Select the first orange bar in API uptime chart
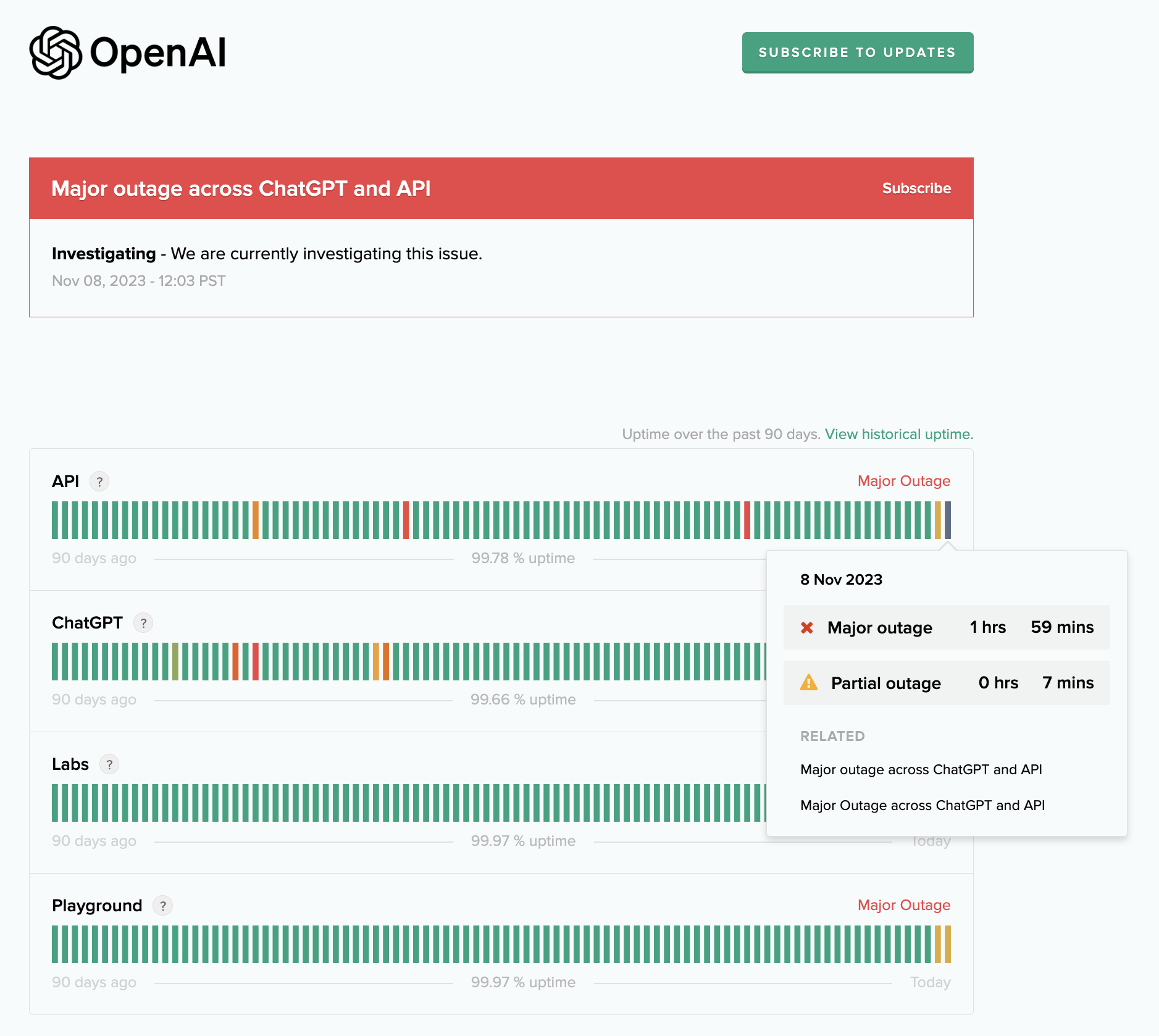Screen dimensions: 1159x1036 [x=256, y=520]
